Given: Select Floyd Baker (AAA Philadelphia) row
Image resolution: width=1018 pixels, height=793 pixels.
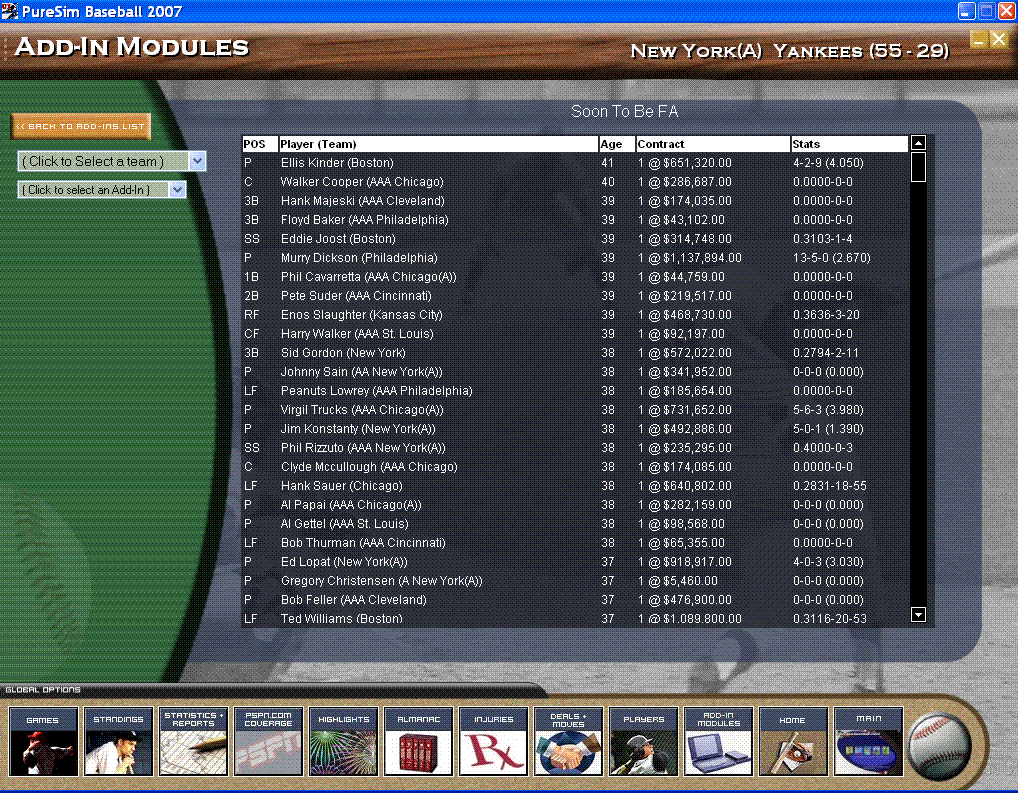Looking at the screenshot, I should pos(575,220).
